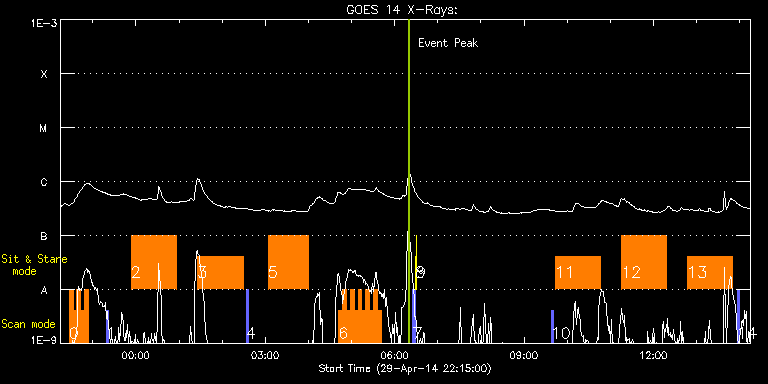Select the orange observation block labeled 12
The width and height of the screenshot is (768, 384).
(644, 262)
